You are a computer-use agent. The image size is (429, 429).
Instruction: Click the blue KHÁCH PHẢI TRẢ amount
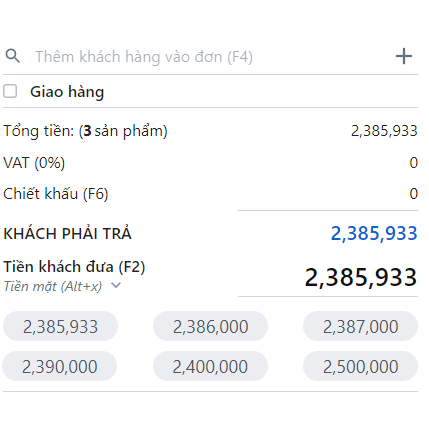(x=374, y=233)
